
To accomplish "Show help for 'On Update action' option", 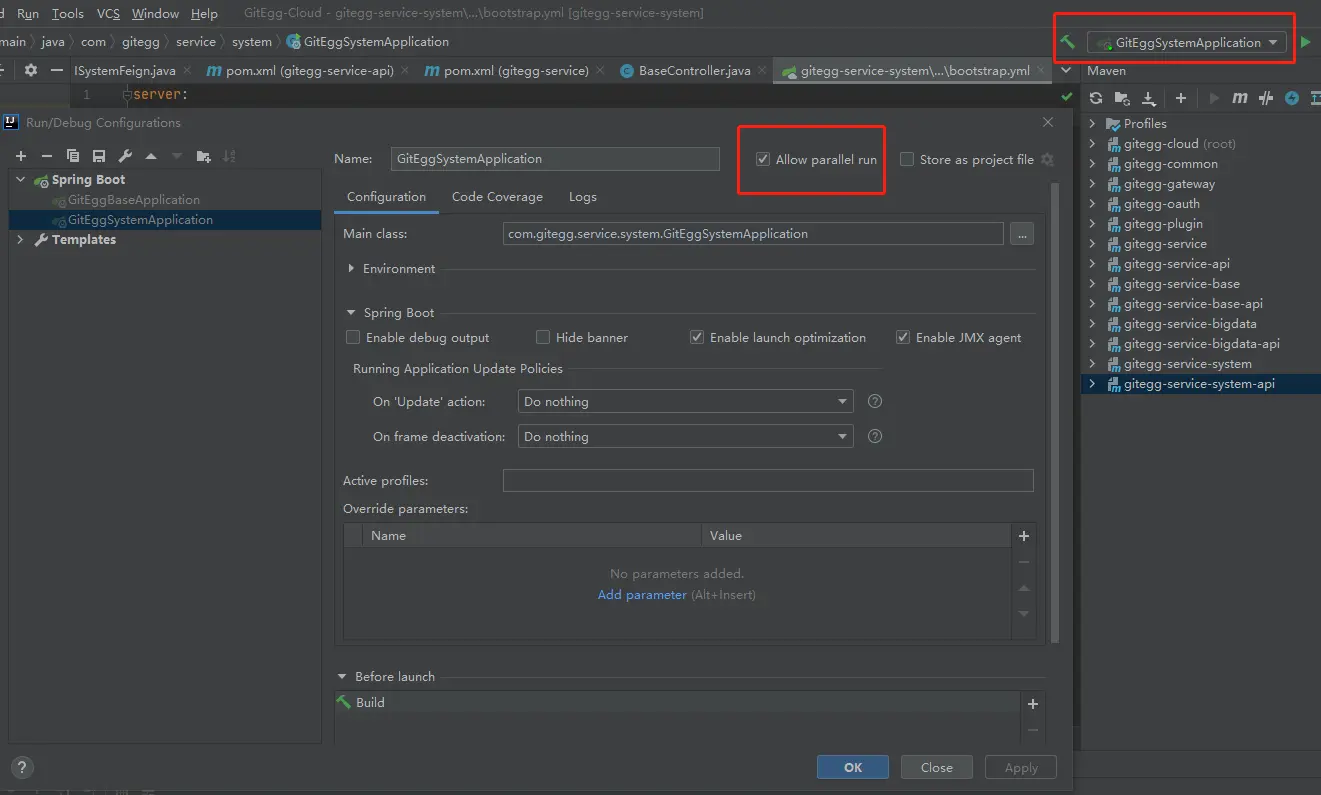I will click(875, 401).
